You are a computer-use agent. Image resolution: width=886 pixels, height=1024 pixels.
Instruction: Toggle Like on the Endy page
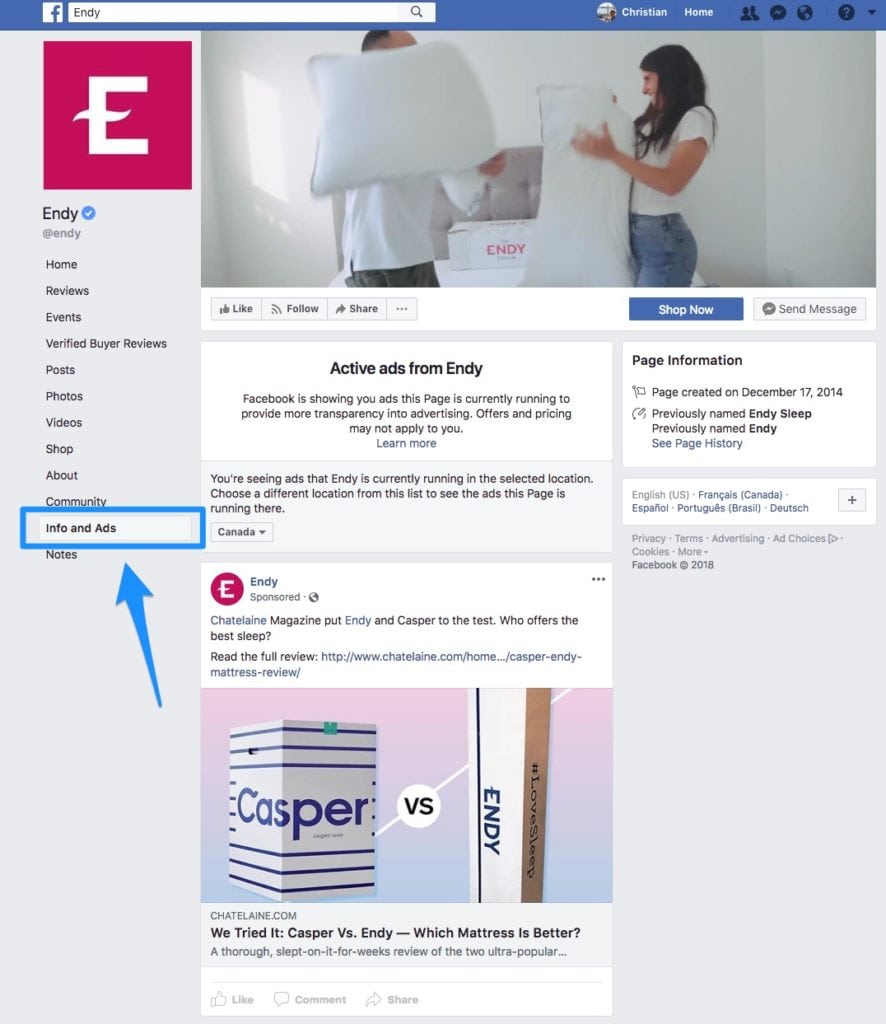pyautogui.click(x=236, y=309)
